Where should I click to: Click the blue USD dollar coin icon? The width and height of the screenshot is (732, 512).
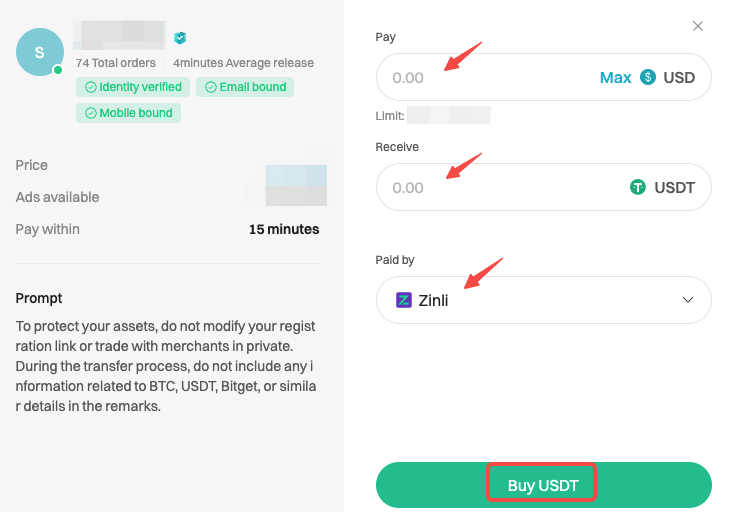pyautogui.click(x=648, y=77)
